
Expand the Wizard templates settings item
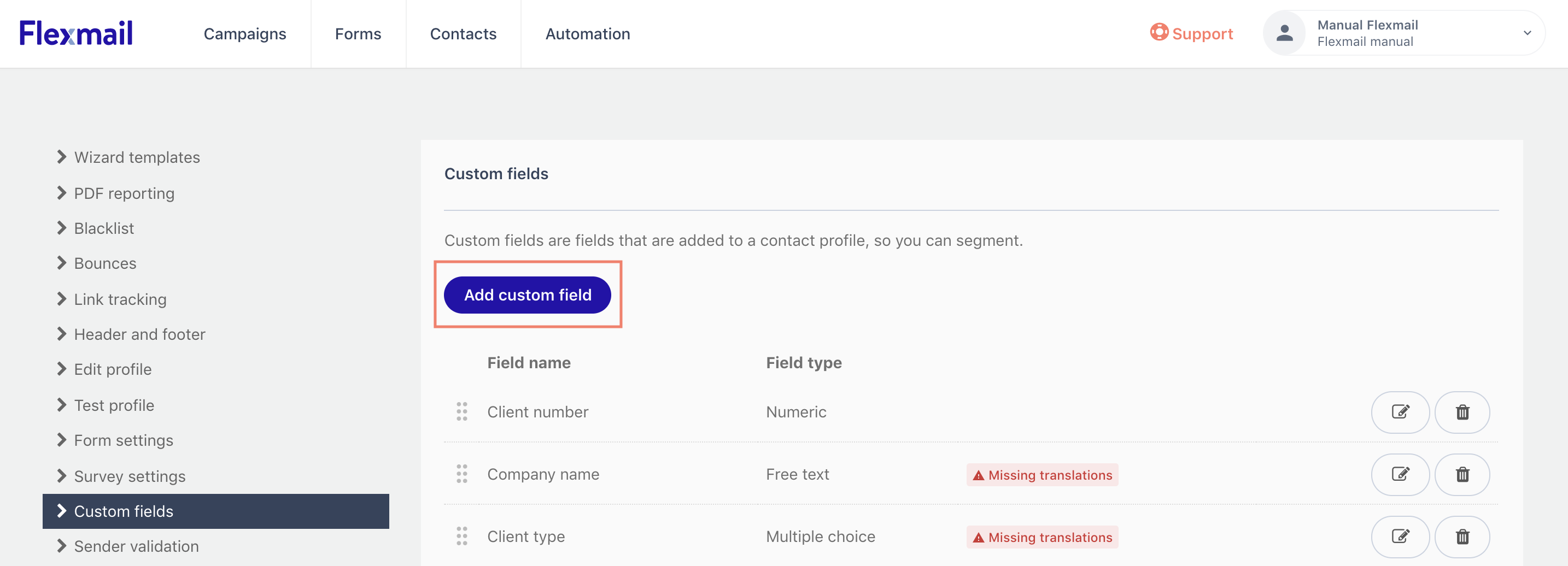(x=136, y=157)
